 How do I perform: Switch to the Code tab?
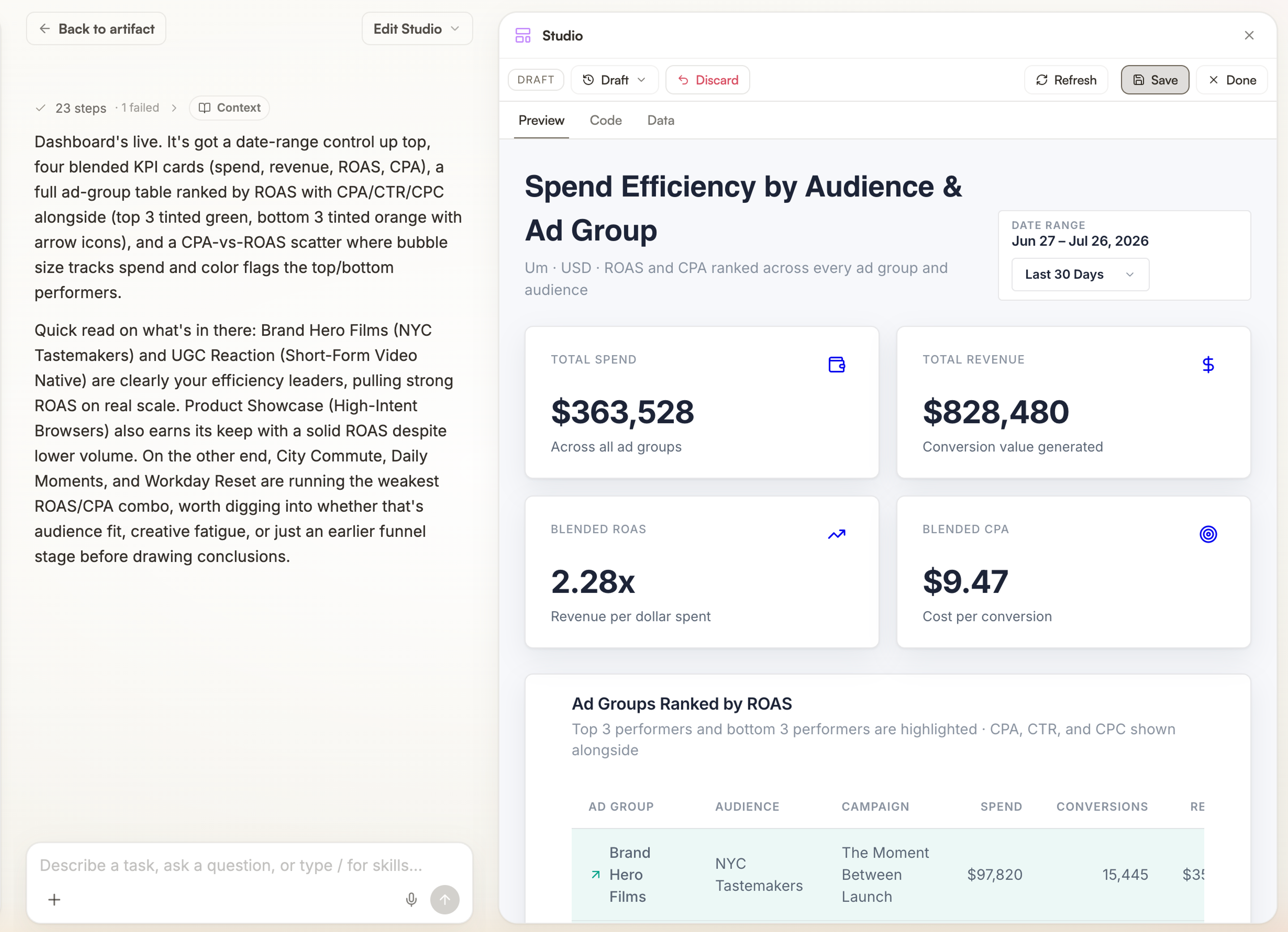pos(605,120)
